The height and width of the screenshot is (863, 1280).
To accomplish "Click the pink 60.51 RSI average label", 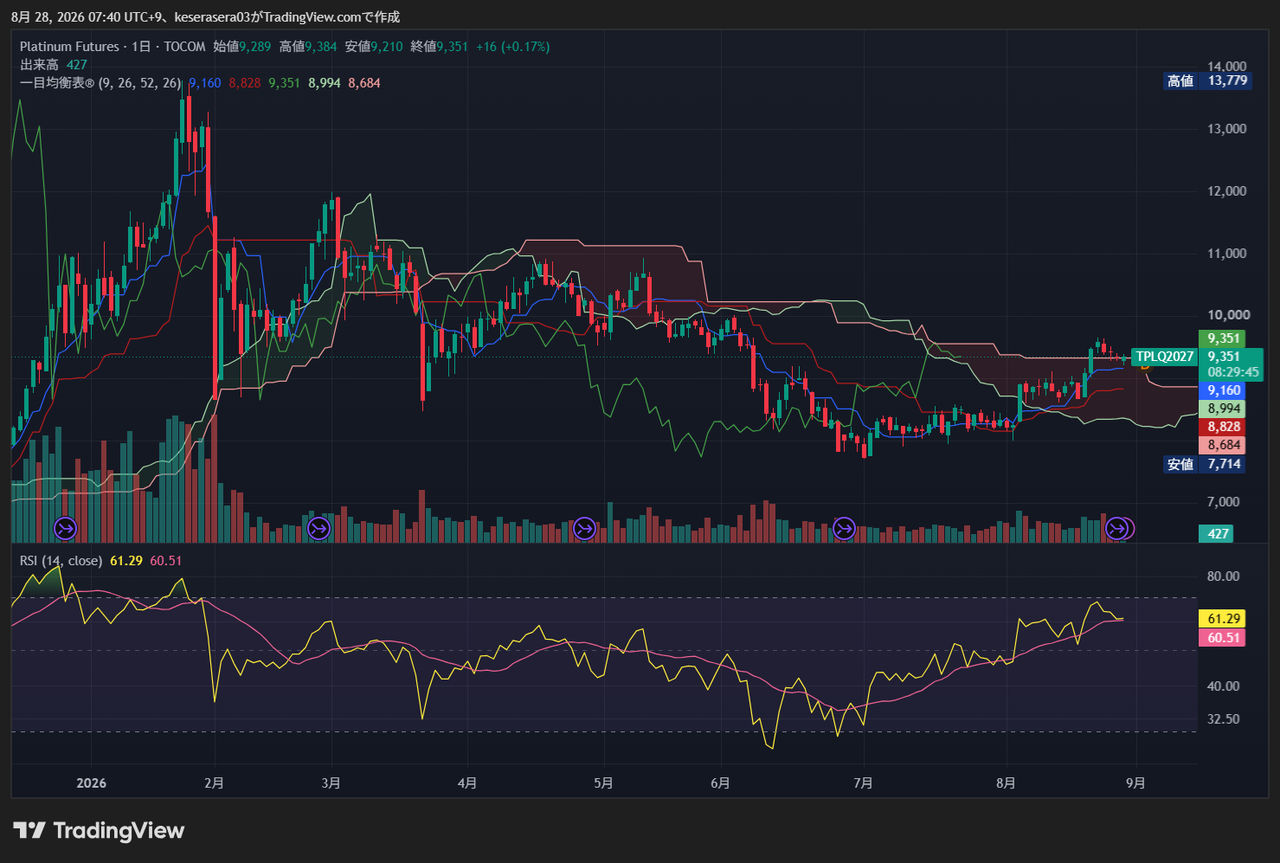I will [1224, 638].
